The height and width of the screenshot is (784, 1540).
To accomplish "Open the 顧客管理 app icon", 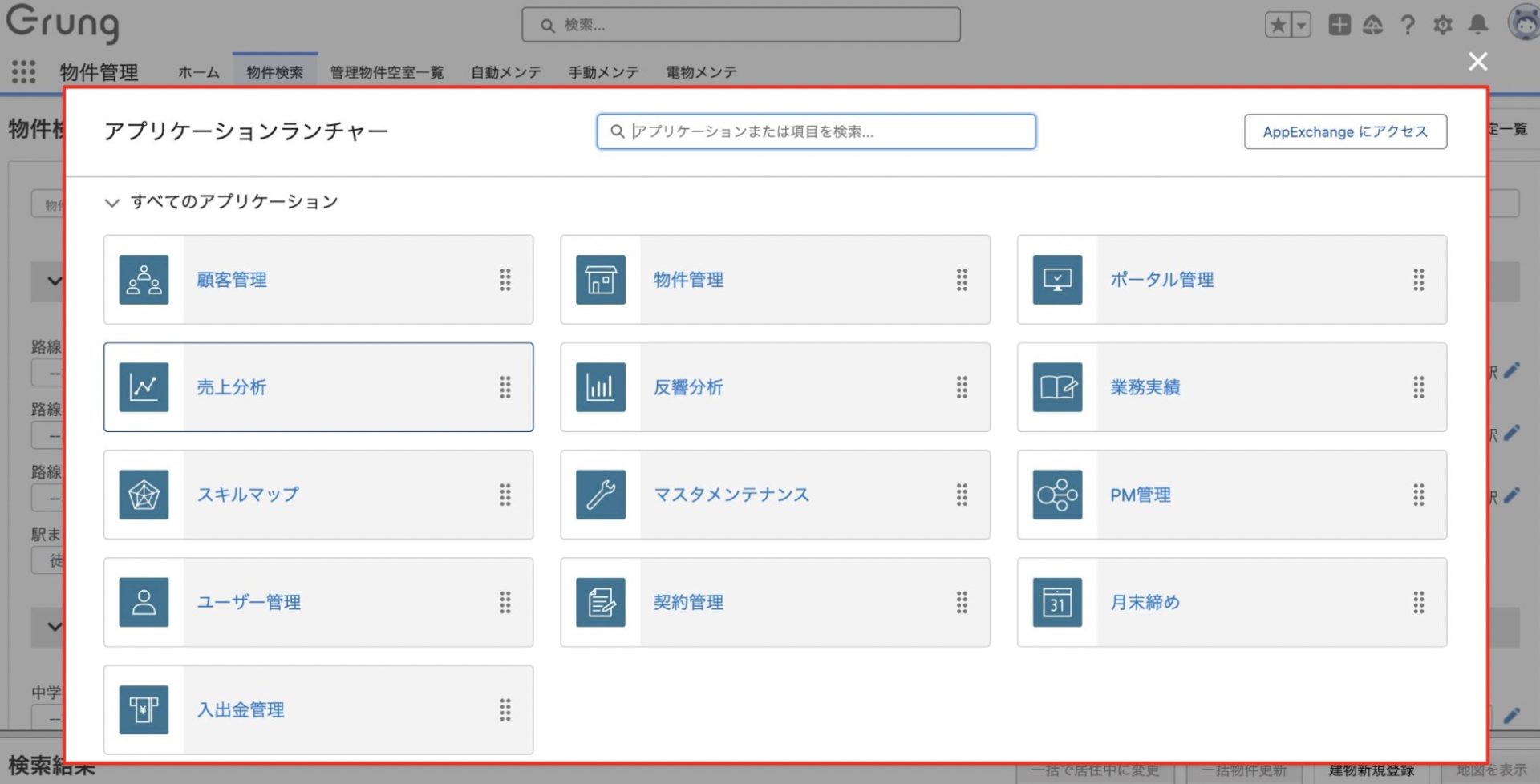I will [144, 280].
